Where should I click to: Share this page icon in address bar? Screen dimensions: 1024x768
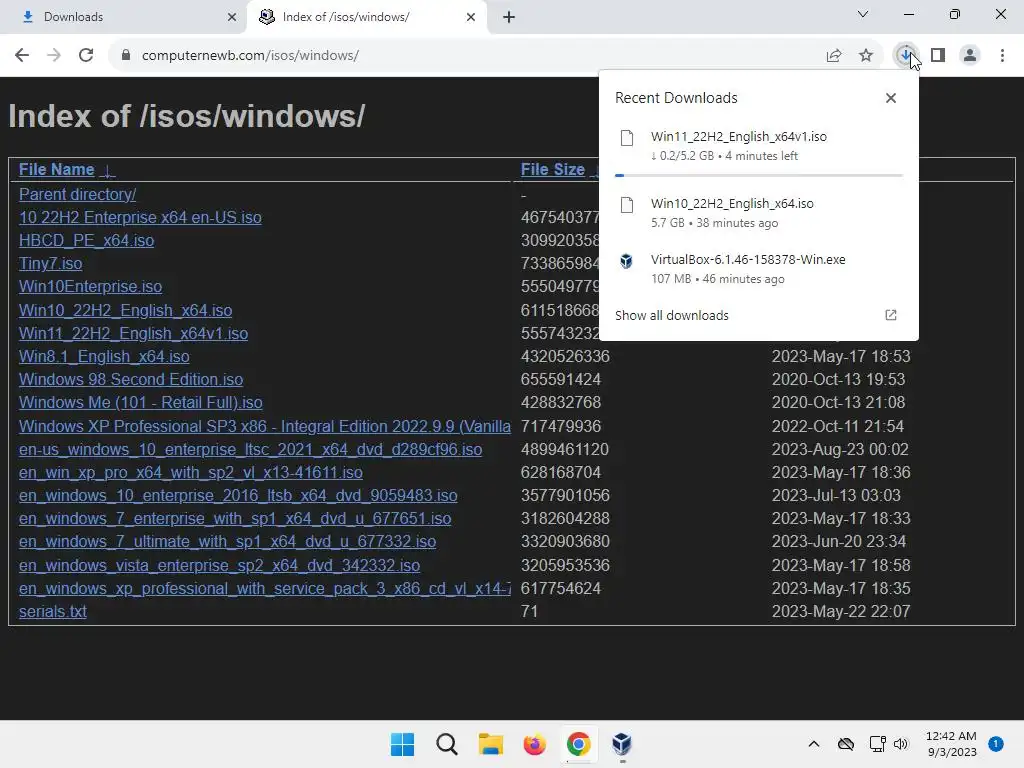[x=834, y=56]
